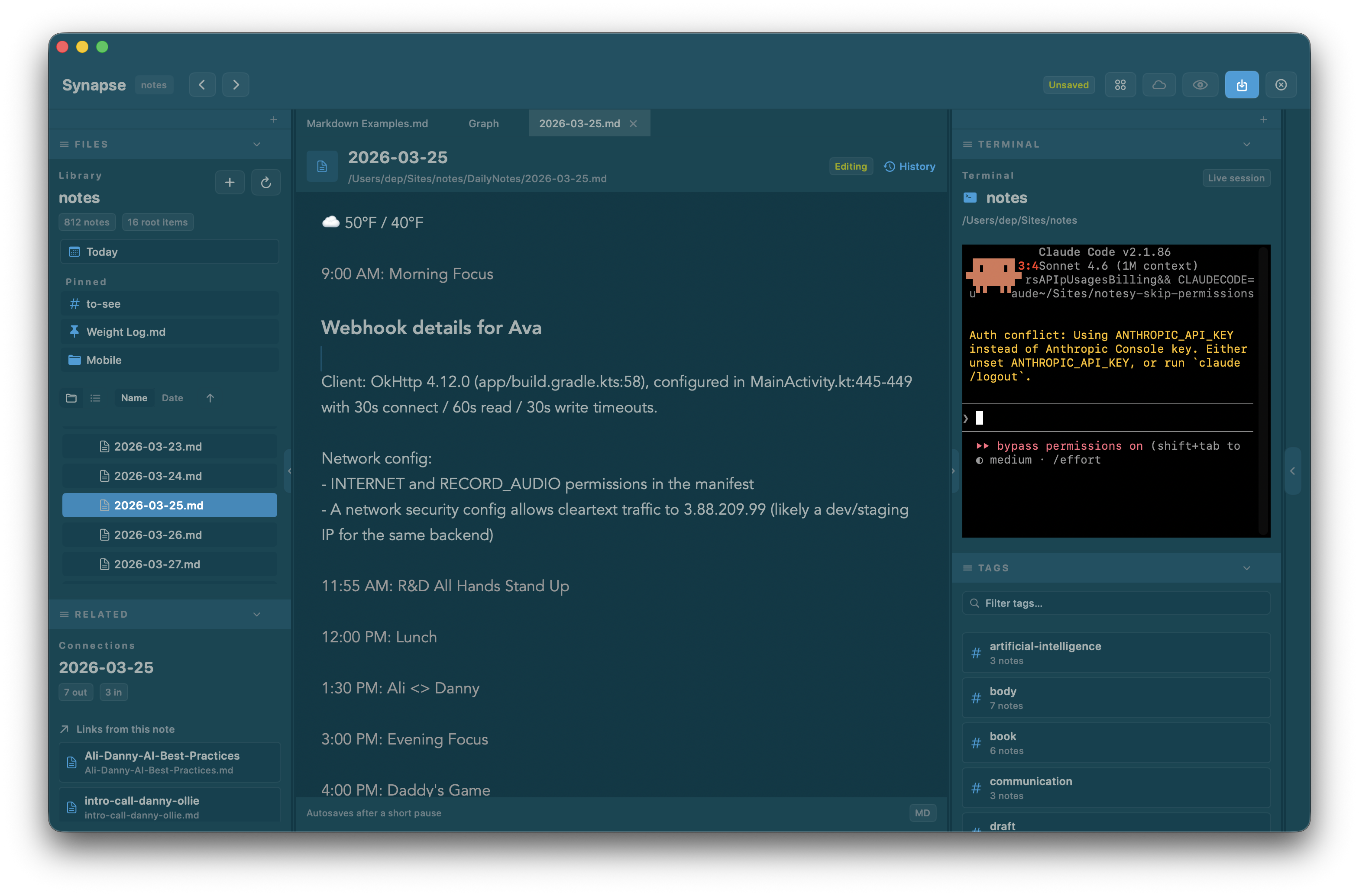This screenshot has width=1359, height=896.
Task: Click the Filter tags input field
Action: click(x=1116, y=603)
